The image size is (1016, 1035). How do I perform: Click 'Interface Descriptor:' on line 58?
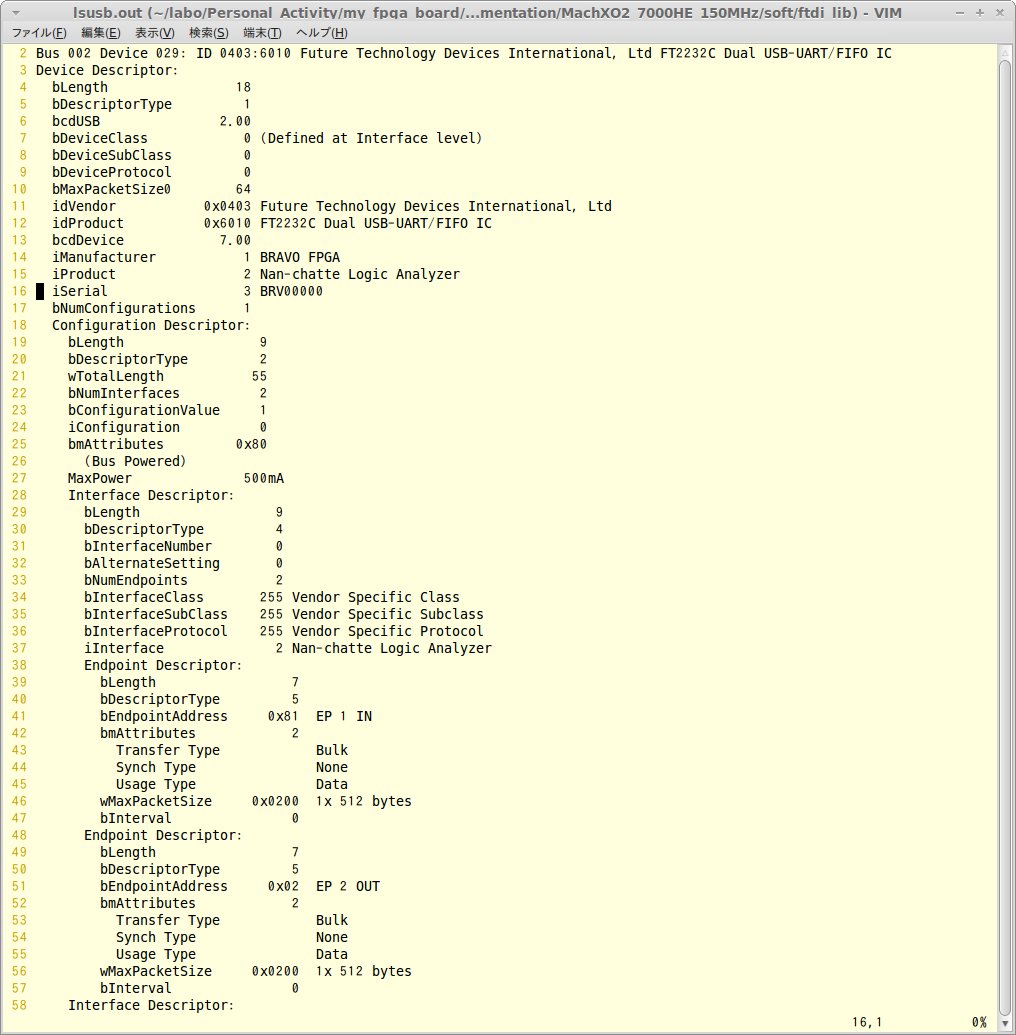151,1005
